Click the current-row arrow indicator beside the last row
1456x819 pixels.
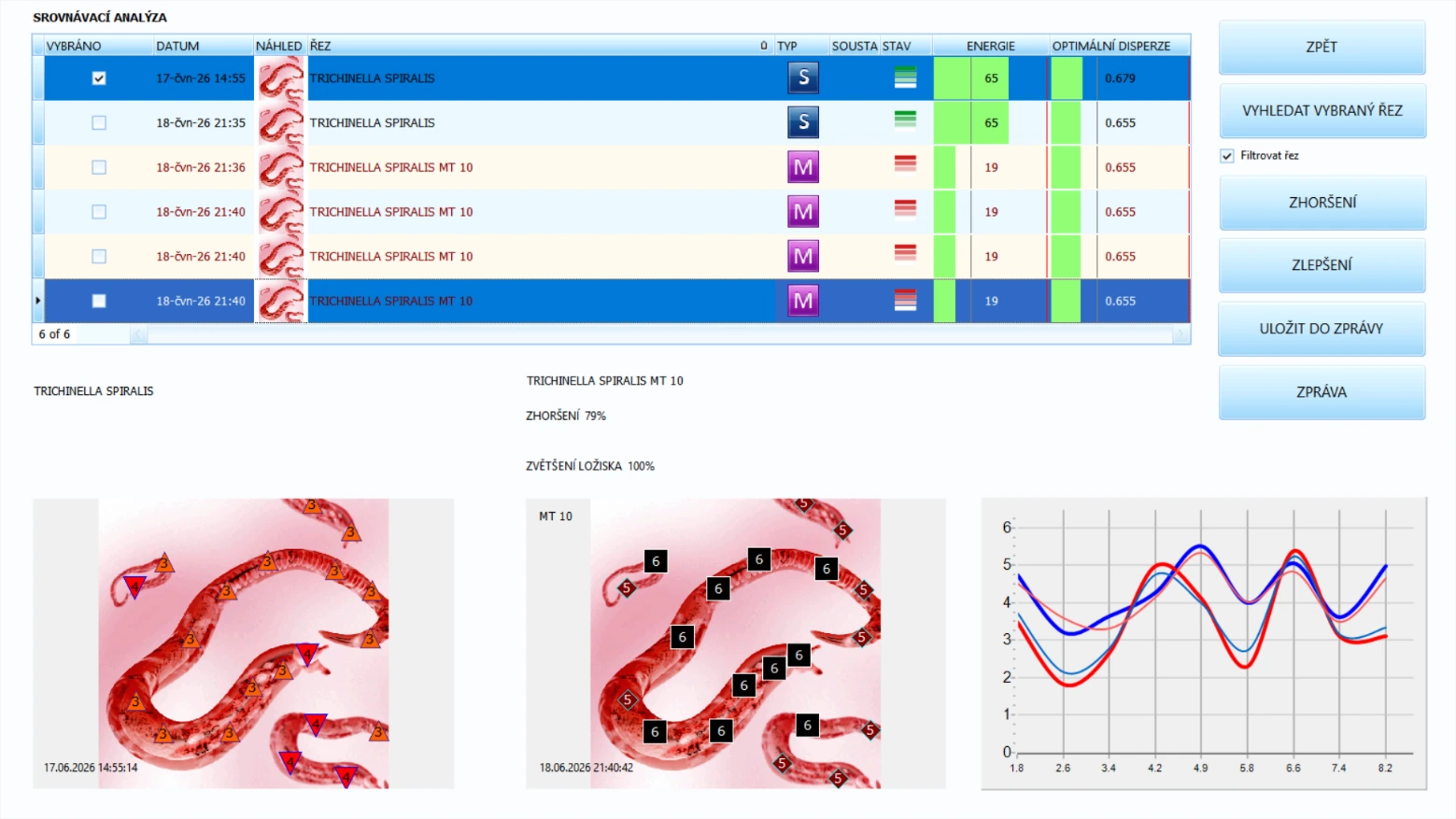[x=38, y=301]
